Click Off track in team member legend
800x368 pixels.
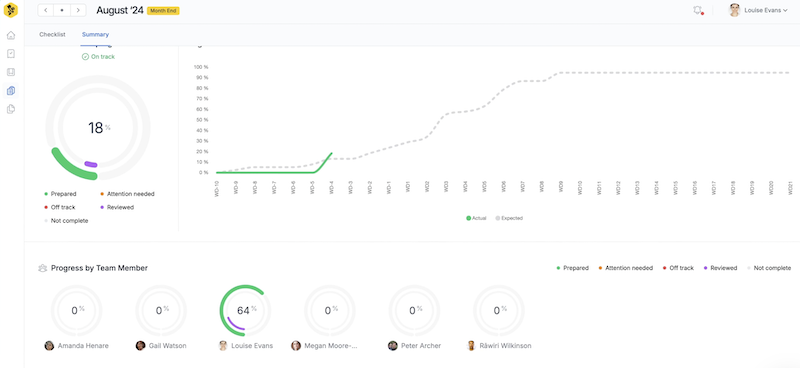click(678, 268)
